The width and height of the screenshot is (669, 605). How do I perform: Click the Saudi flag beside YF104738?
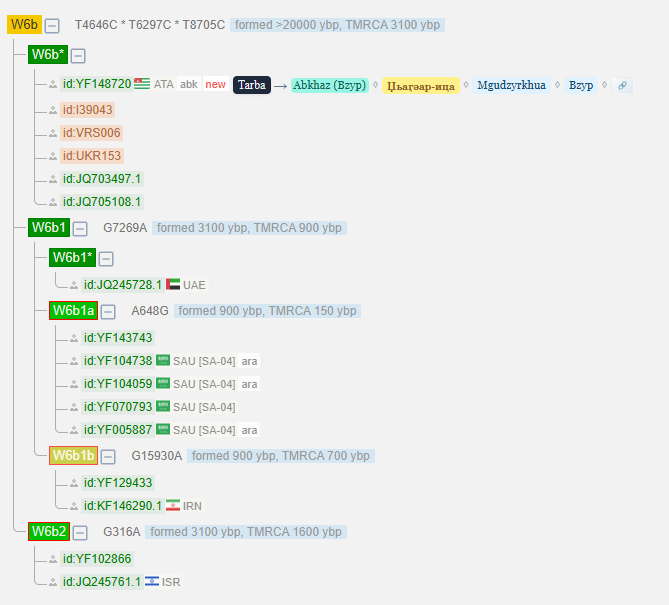pos(163,360)
